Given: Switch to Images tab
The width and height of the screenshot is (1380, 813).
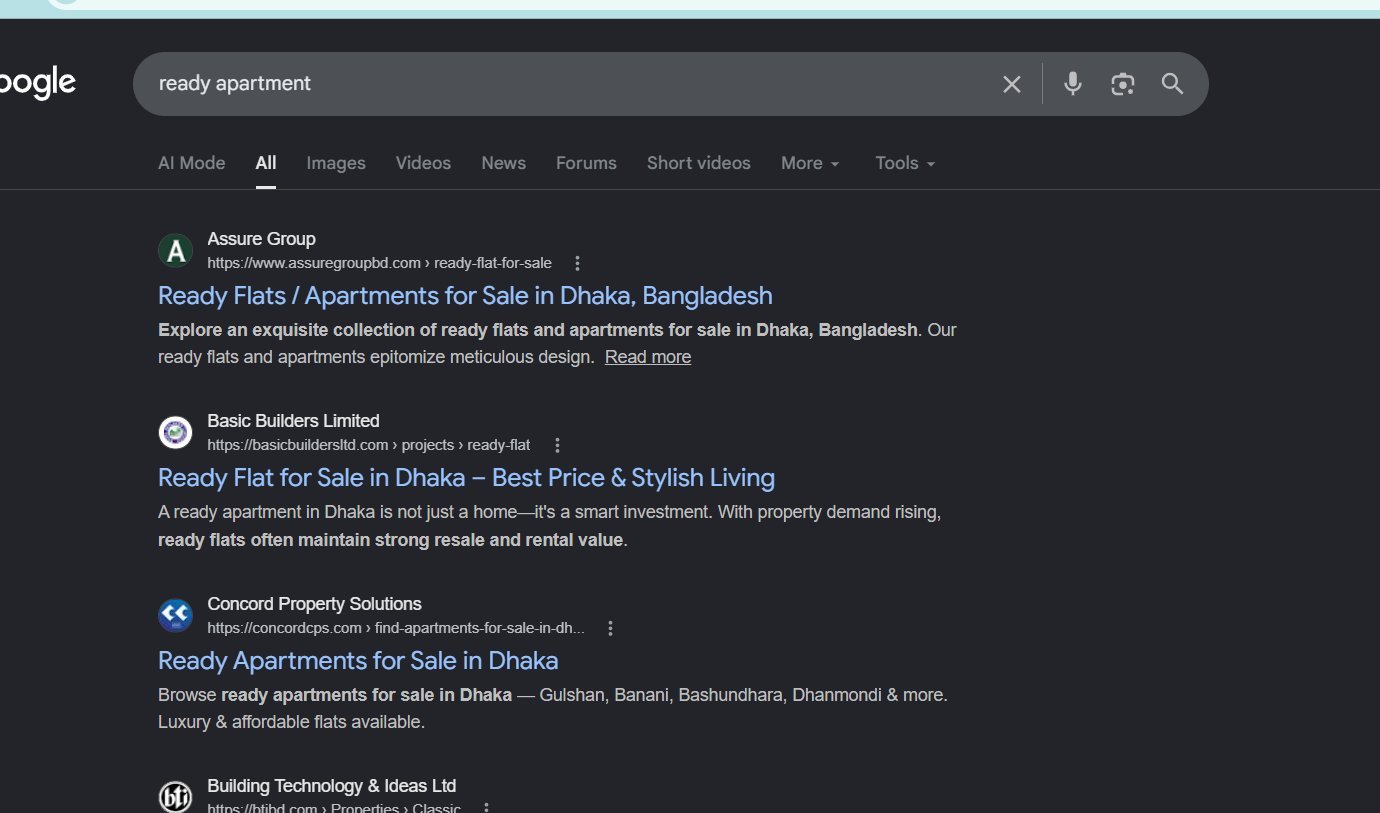Looking at the screenshot, I should point(336,163).
